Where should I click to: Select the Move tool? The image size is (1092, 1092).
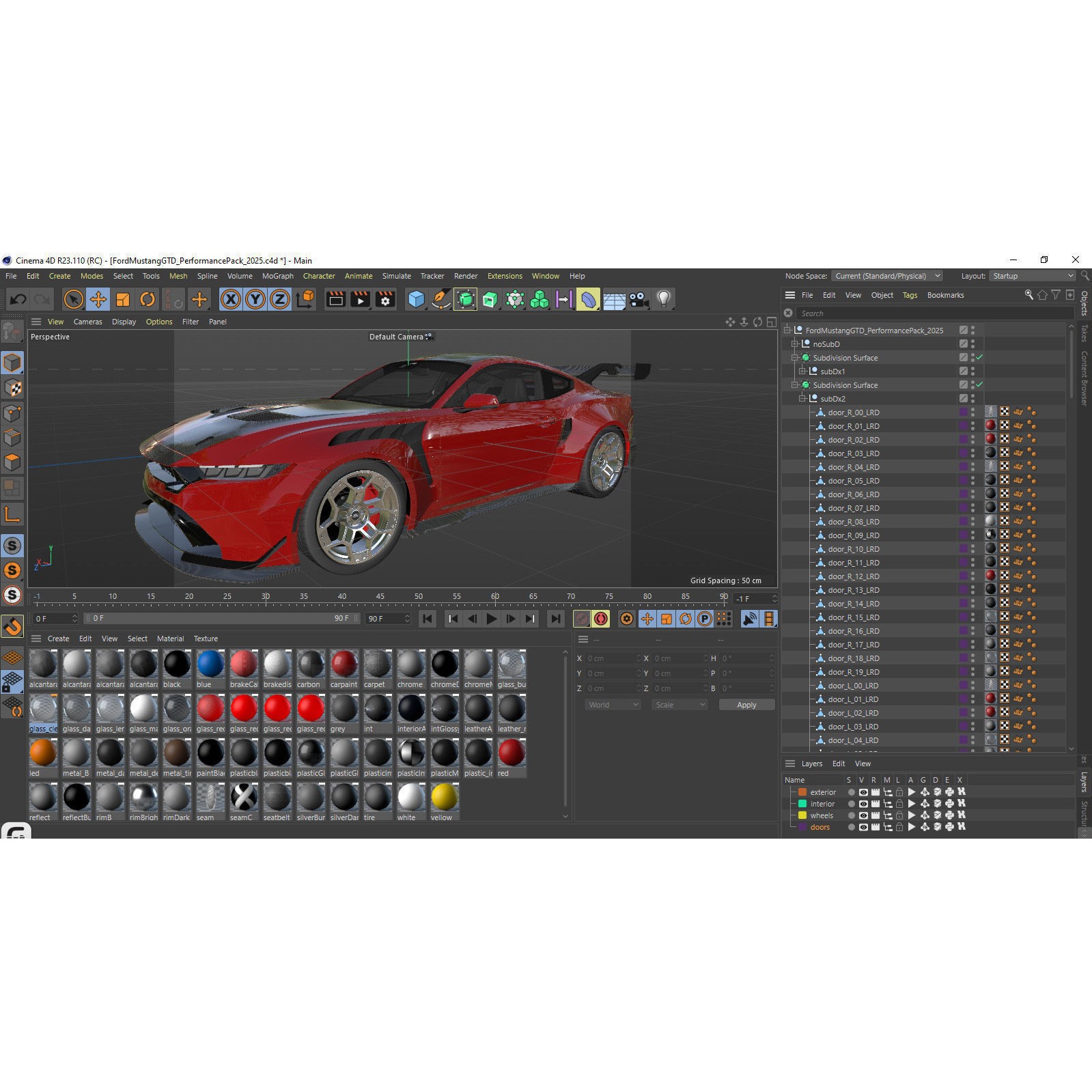[98, 299]
